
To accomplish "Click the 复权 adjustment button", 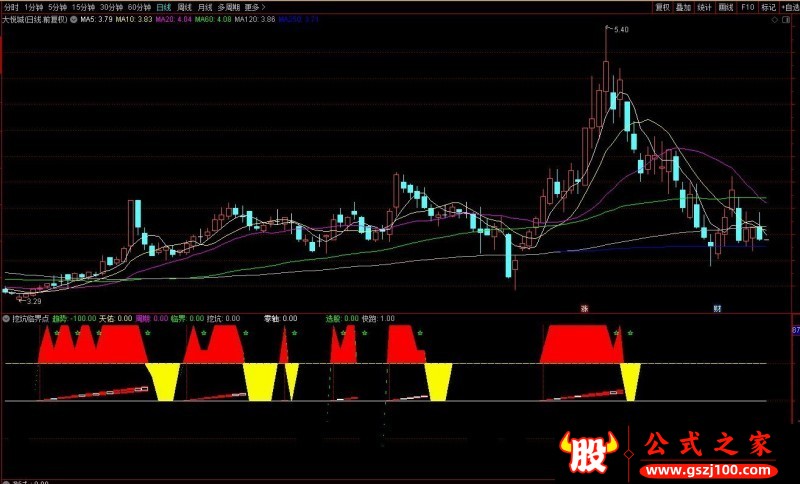I will click(x=662, y=7).
